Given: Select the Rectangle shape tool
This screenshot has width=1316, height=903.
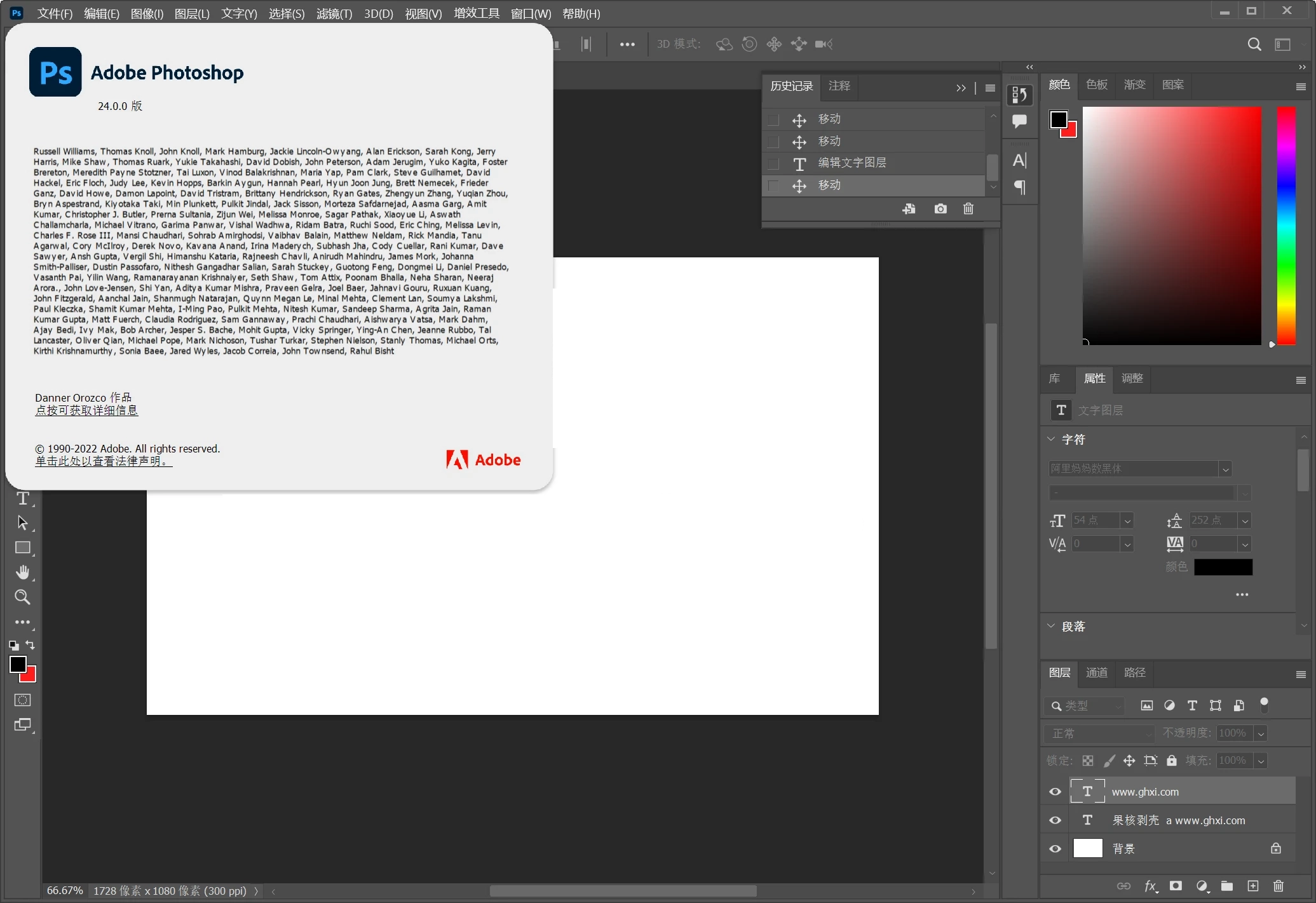Looking at the screenshot, I should (x=23, y=548).
